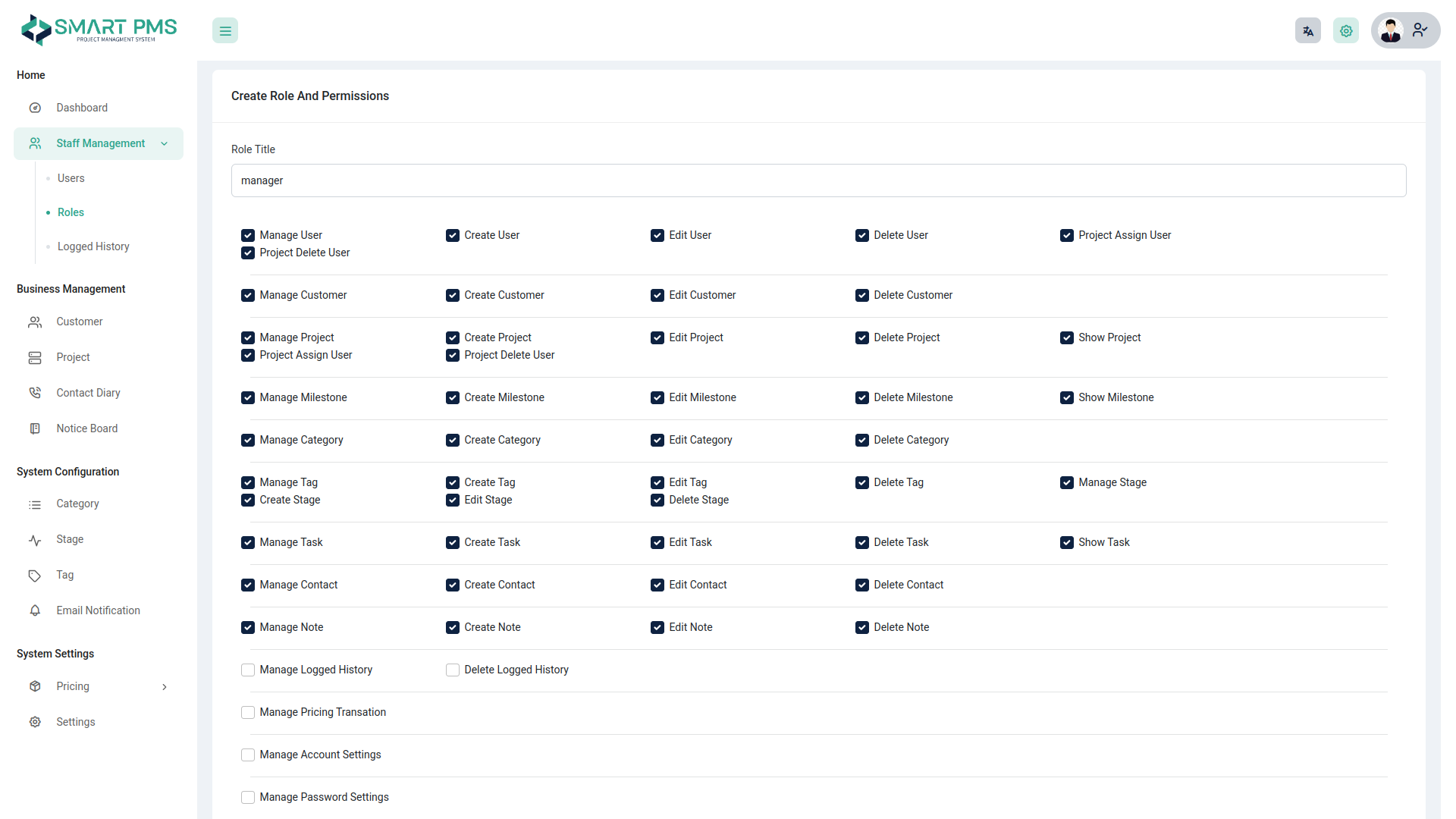Click the Dashboard sidebar icon
This screenshot has width=1456, height=819.
35,108
